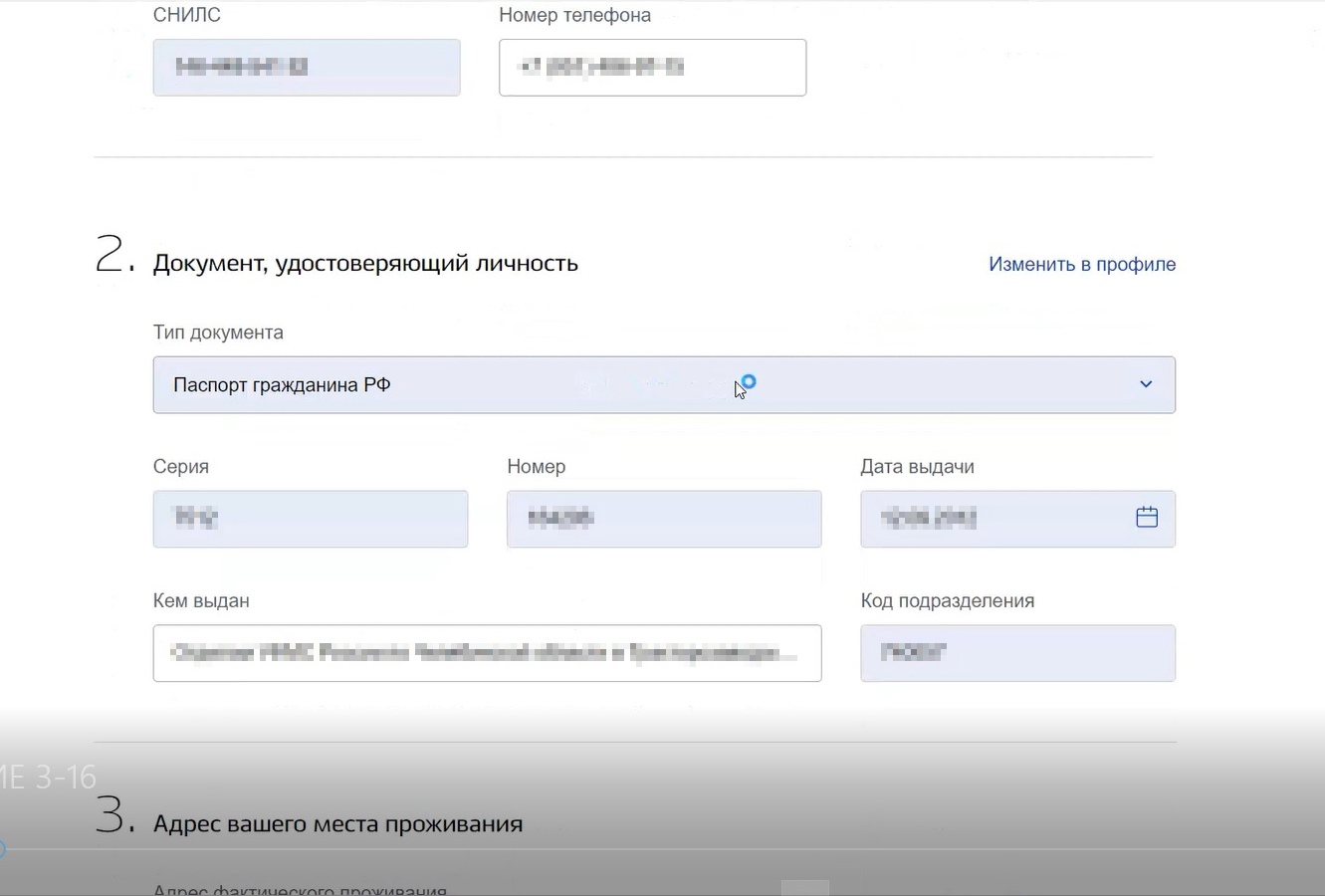1325x896 pixels.
Task: Click the Код подразделения label
Action: [947, 600]
